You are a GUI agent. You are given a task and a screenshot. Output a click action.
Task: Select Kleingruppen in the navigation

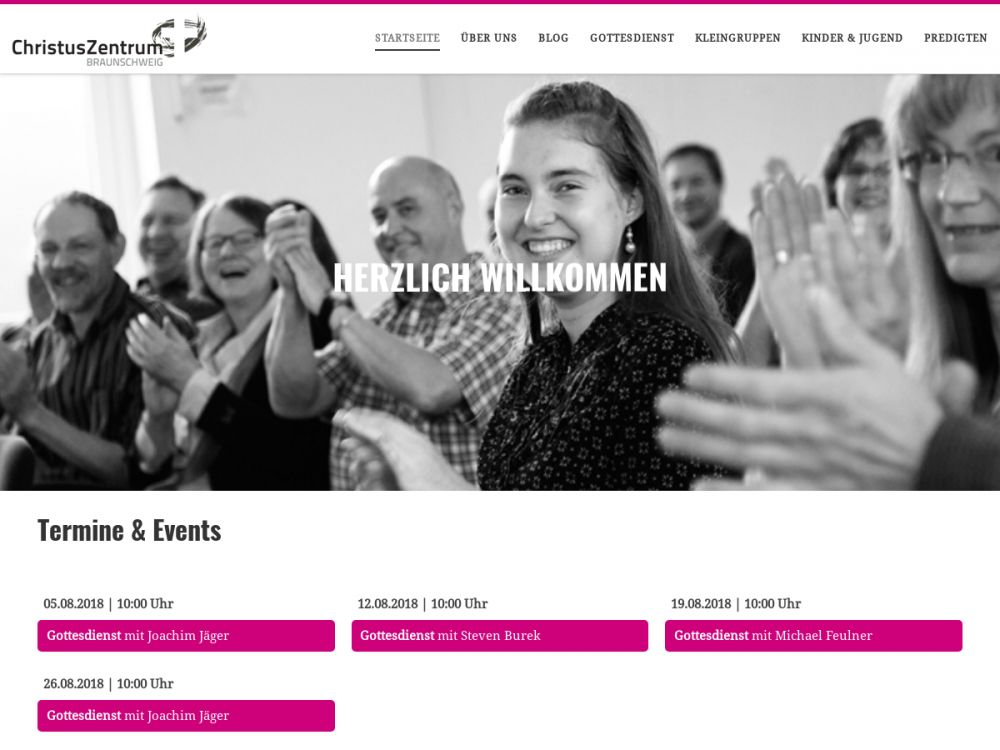[x=737, y=38]
